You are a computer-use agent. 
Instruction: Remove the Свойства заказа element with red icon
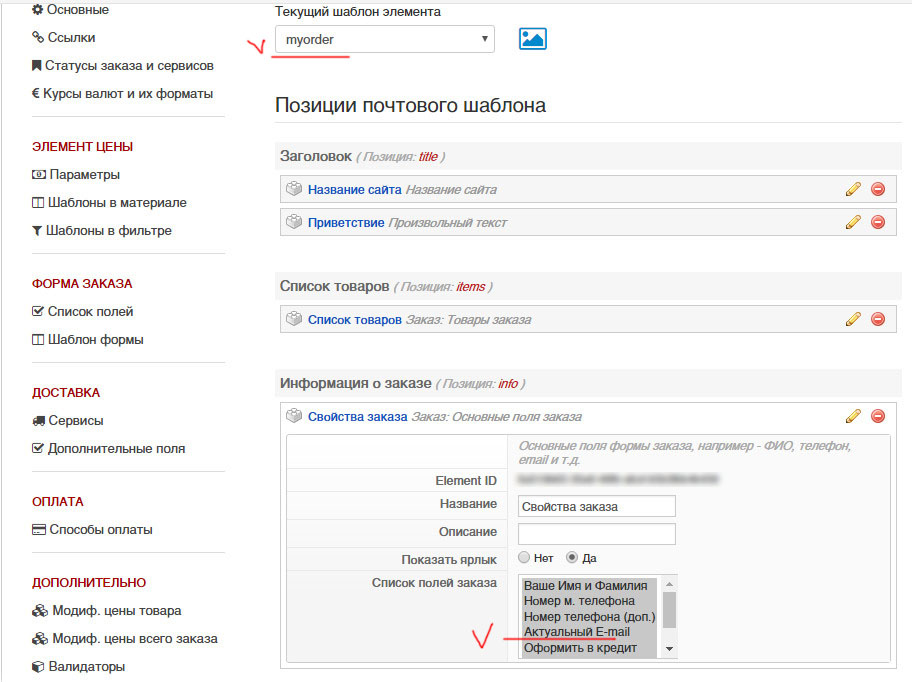878,416
